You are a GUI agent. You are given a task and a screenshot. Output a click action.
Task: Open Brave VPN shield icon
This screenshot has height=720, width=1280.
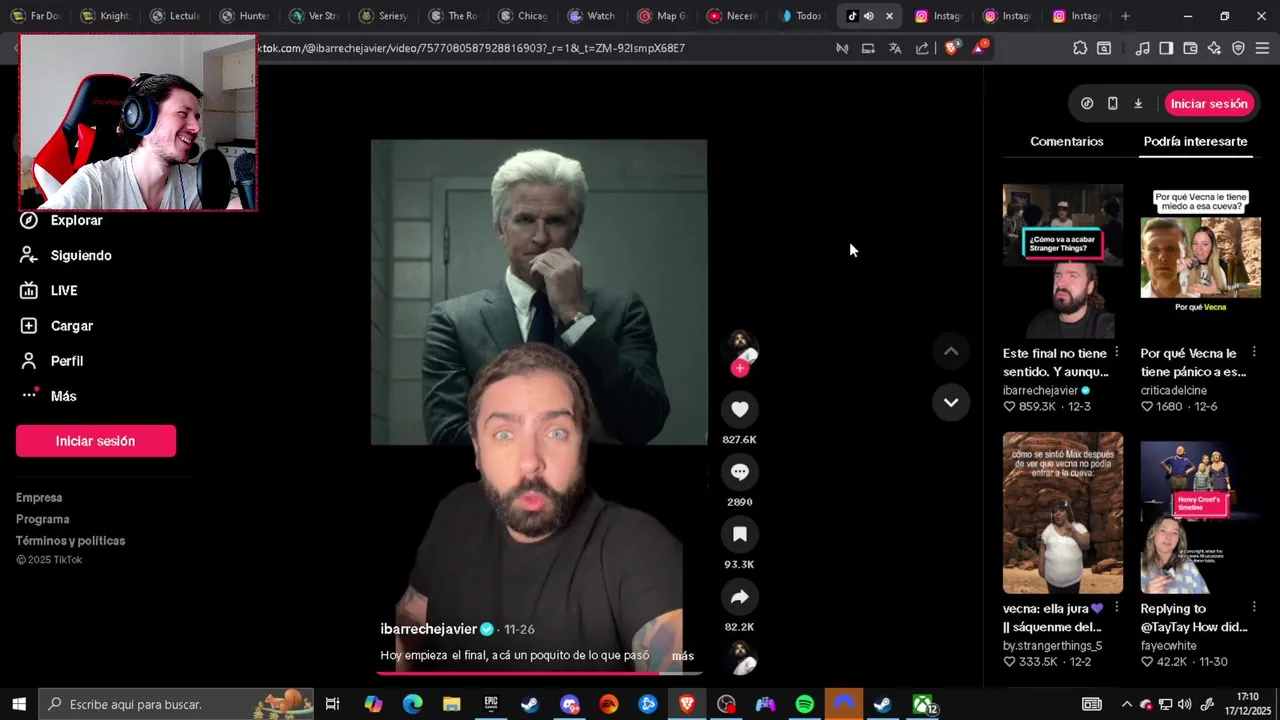[x=1238, y=48]
